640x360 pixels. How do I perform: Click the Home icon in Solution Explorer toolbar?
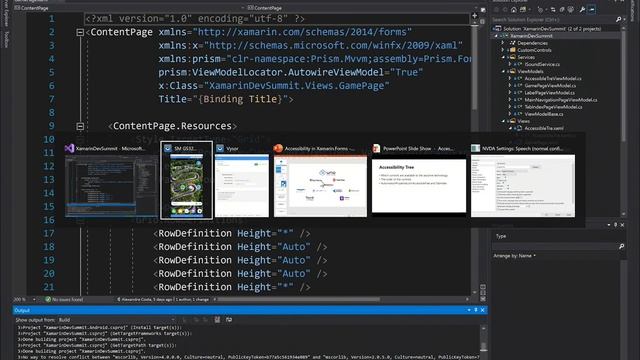513,10
